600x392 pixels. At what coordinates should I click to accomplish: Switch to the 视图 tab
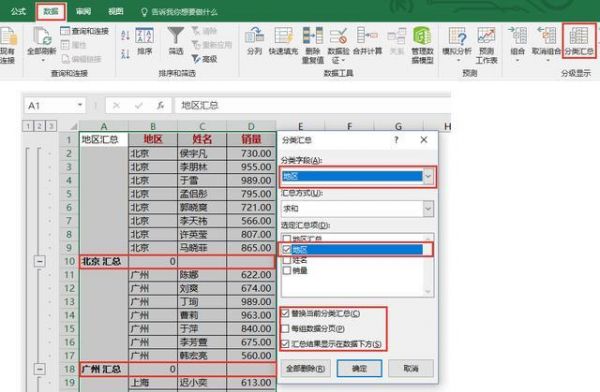pos(116,11)
